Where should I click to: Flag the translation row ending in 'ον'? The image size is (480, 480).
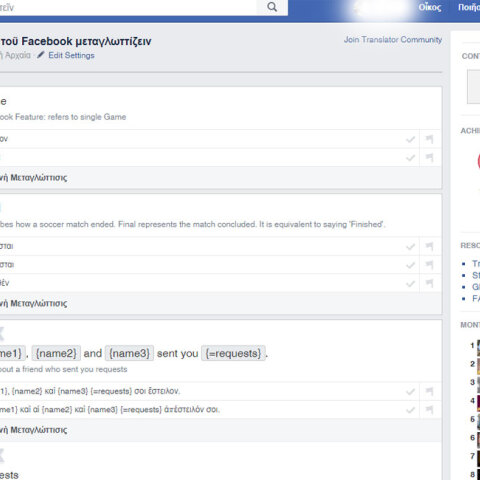430,139
